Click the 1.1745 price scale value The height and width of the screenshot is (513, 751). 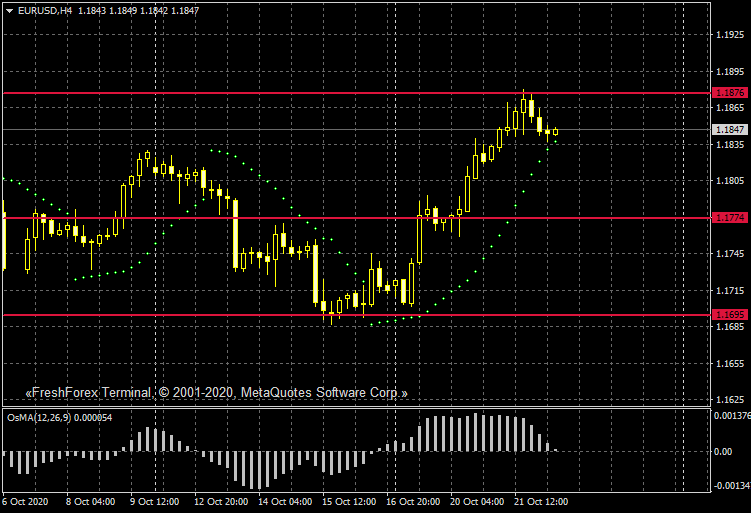730,254
